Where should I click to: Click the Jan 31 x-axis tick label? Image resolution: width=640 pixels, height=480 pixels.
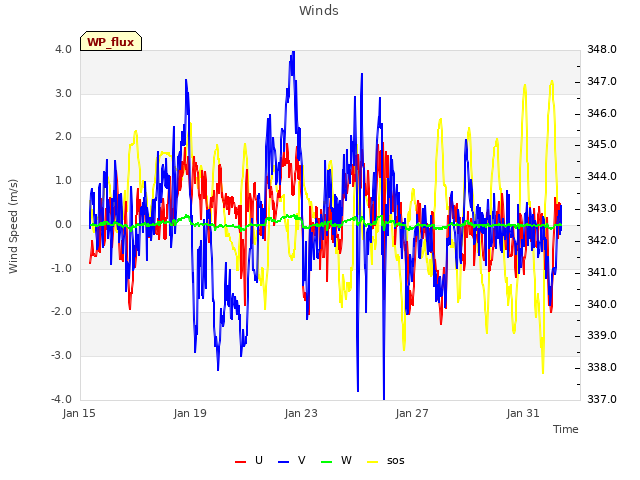pos(523,413)
